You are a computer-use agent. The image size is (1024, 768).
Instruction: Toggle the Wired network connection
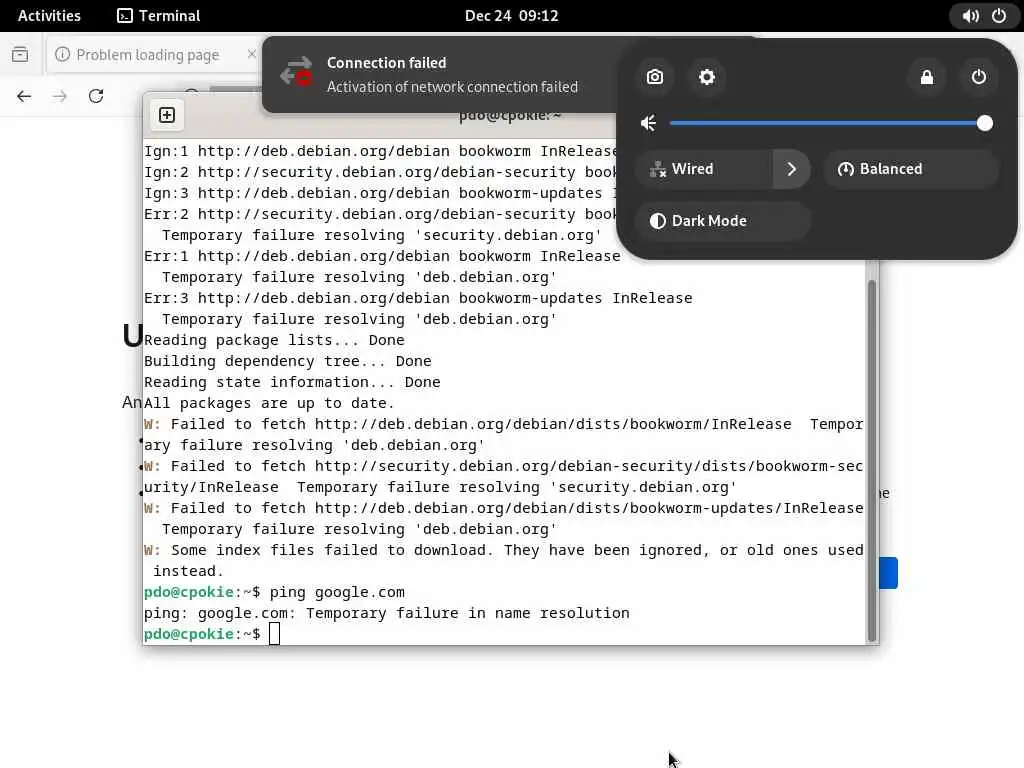[x=705, y=169]
